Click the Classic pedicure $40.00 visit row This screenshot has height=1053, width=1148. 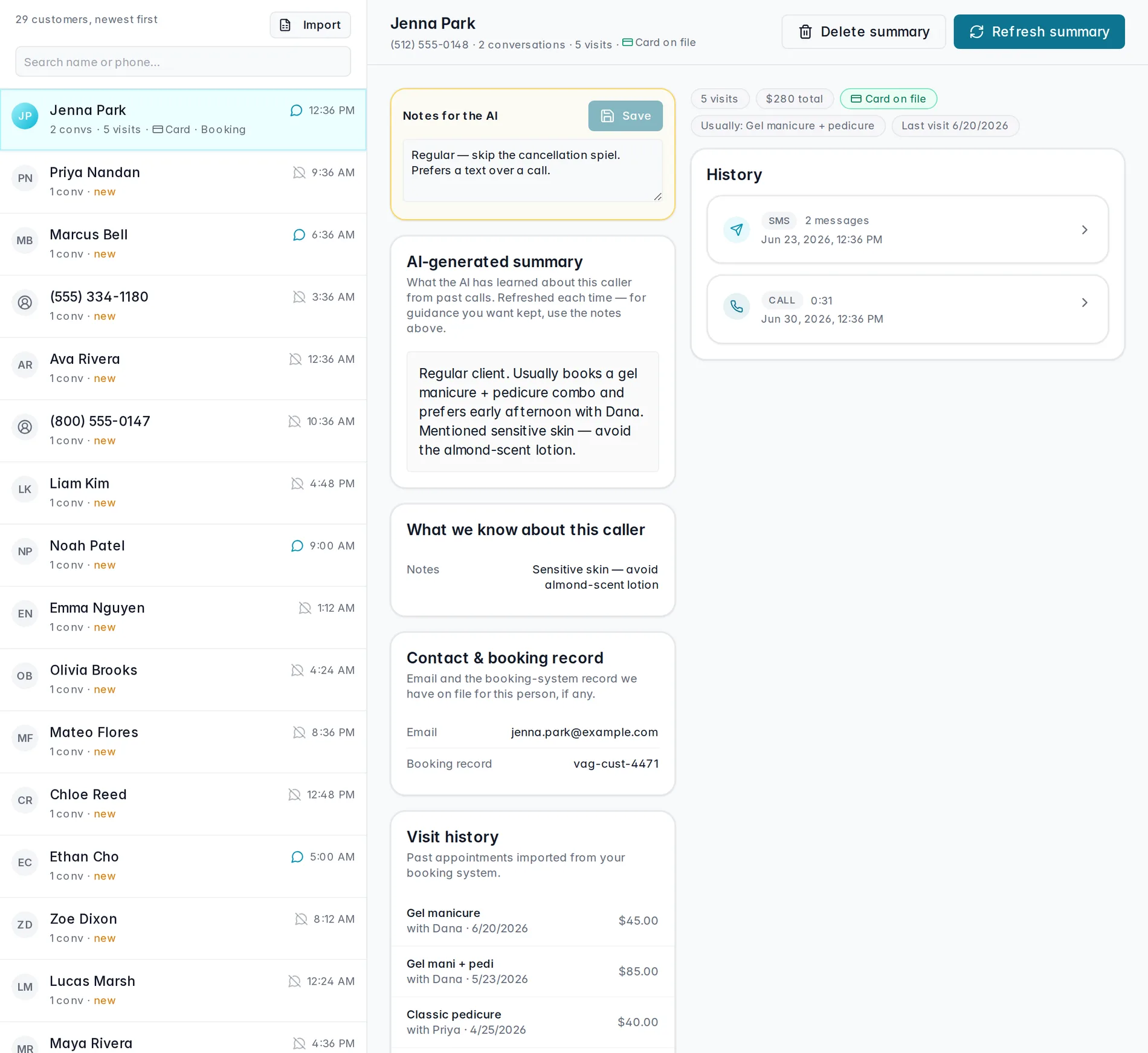pos(532,1023)
